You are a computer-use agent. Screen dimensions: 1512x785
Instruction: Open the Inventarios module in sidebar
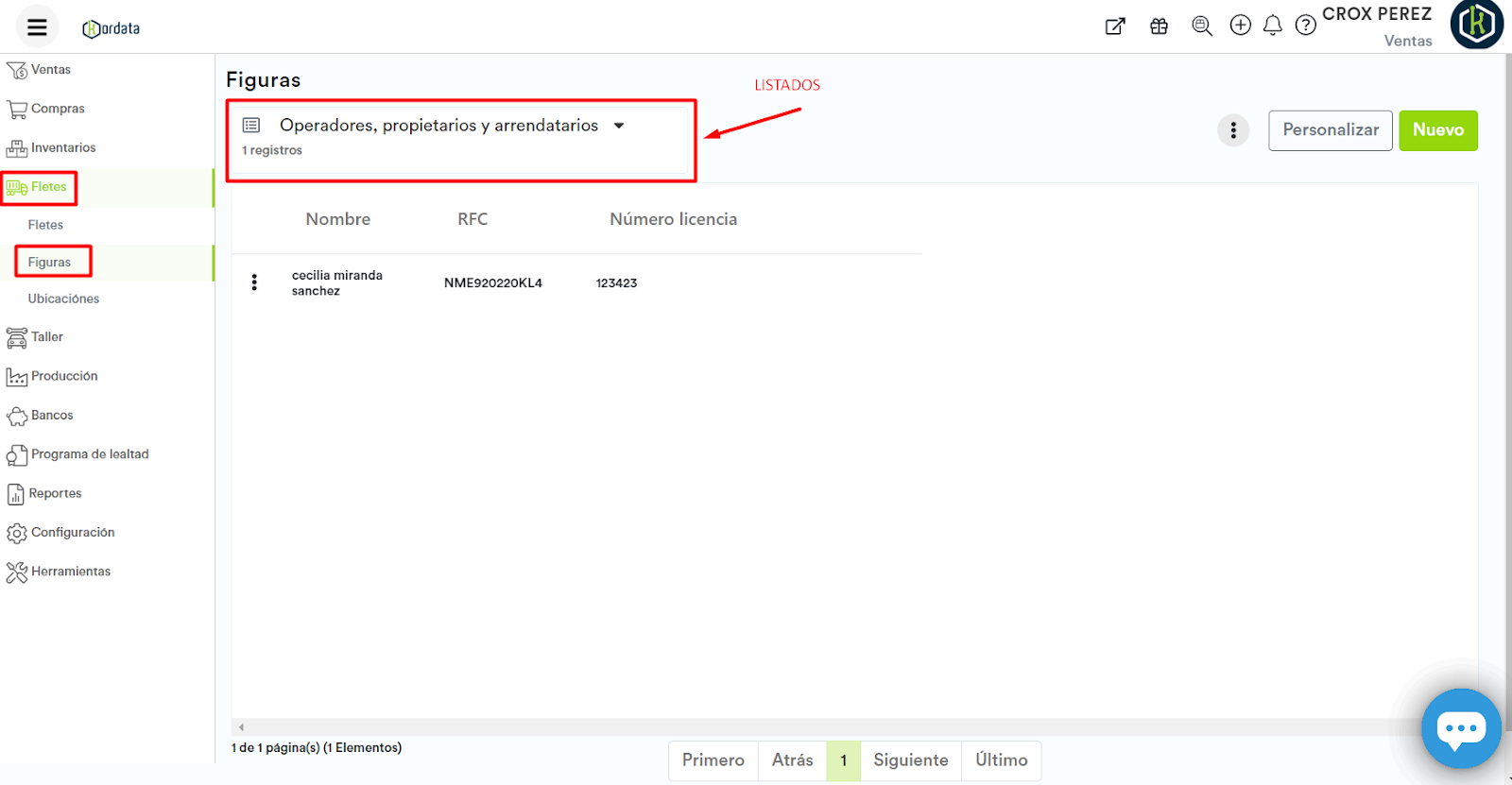[62, 147]
